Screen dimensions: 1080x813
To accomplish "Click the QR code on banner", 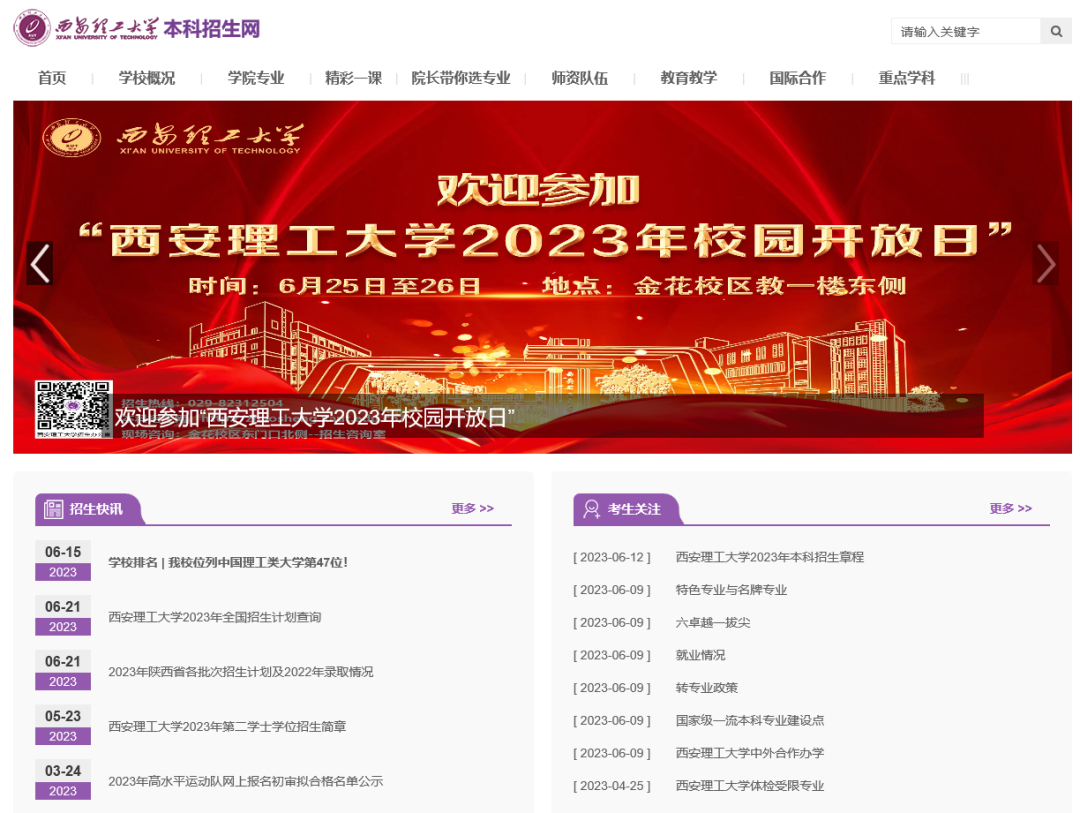I will (73, 410).
